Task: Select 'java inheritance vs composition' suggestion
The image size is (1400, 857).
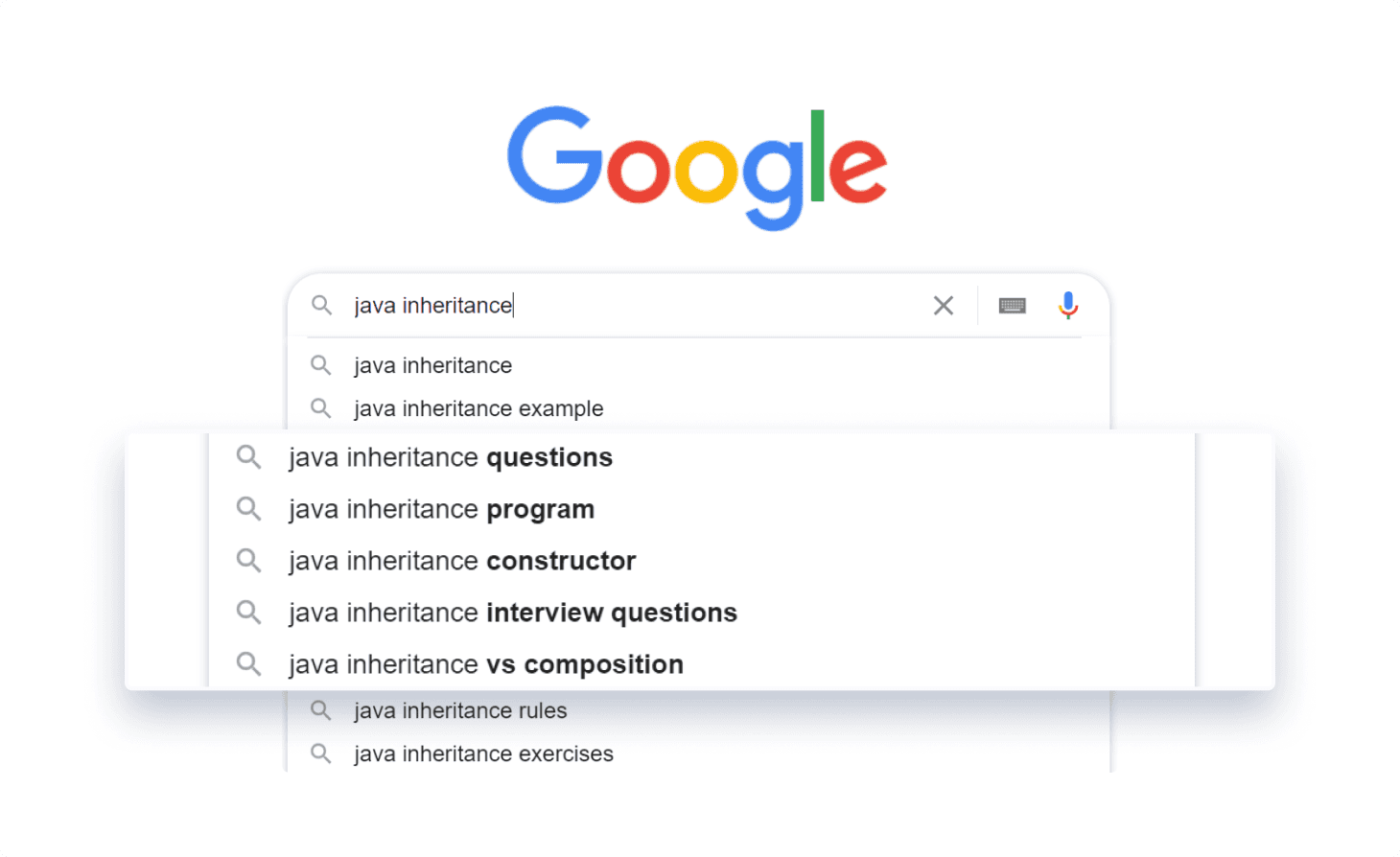Action: (x=484, y=663)
